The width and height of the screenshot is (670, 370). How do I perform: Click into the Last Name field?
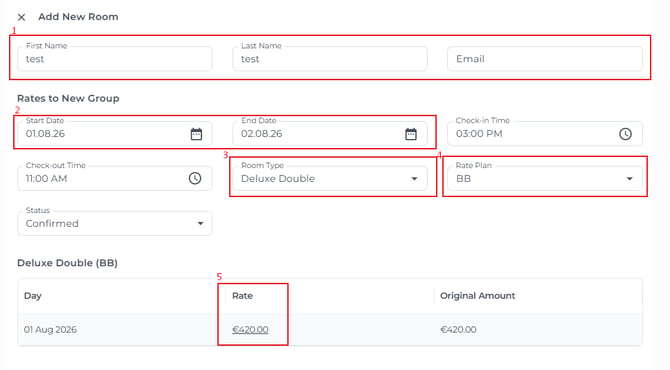point(329,59)
